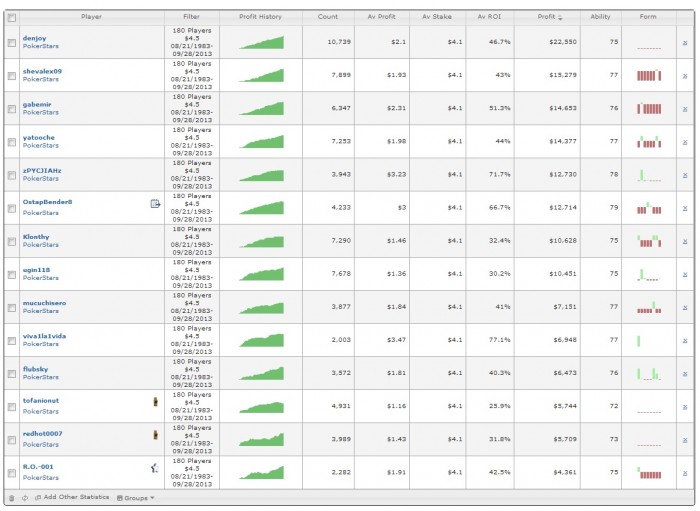The image size is (700, 511).
Task: Click the refresh icon in bottom toolbar
Action: pyautogui.click(x=25, y=498)
